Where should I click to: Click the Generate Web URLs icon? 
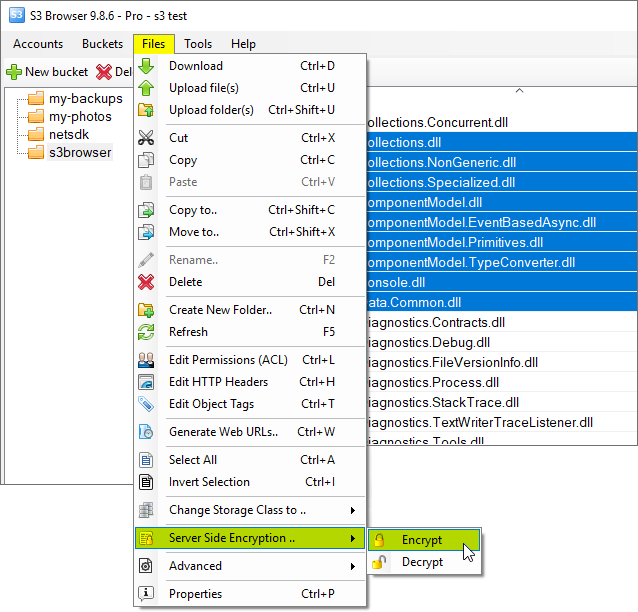[146, 432]
